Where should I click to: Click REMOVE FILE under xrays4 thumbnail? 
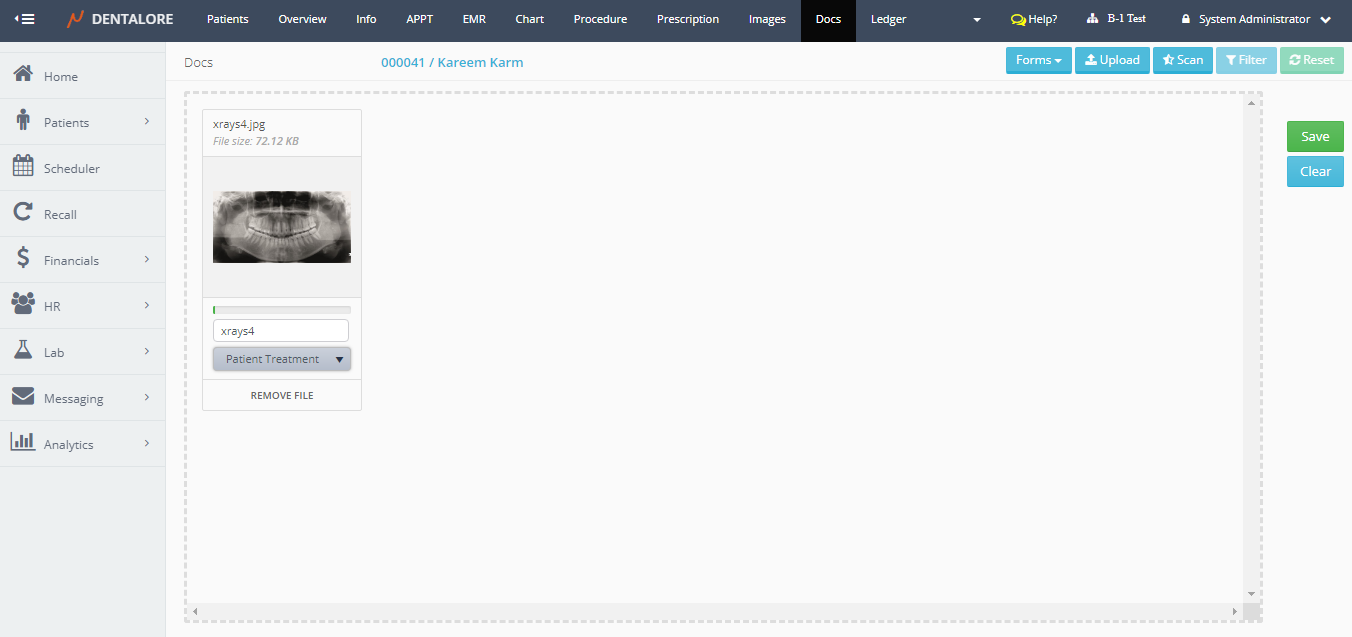click(x=282, y=395)
